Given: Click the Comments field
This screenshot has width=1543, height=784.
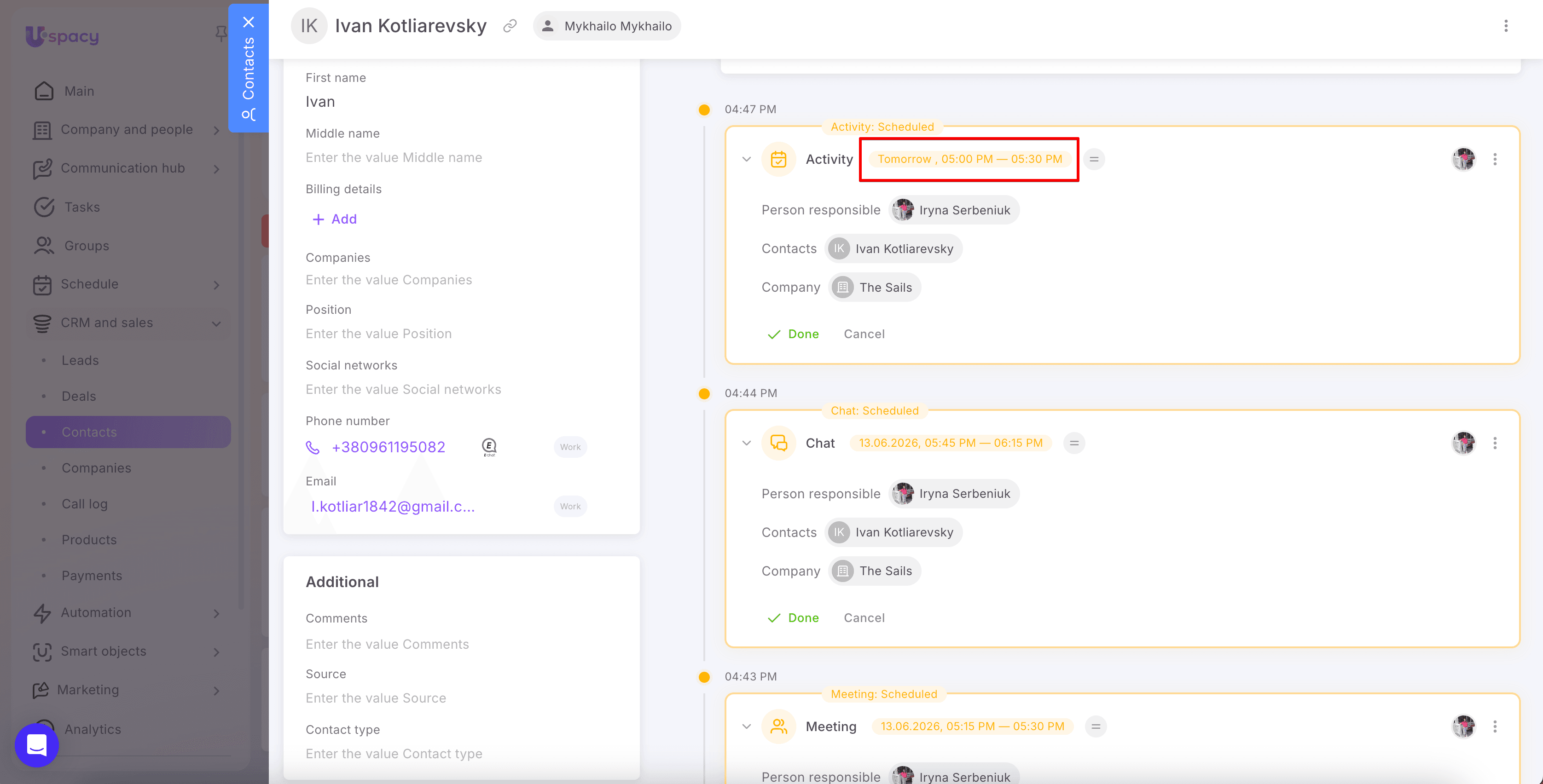Looking at the screenshot, I should point(387,645).
